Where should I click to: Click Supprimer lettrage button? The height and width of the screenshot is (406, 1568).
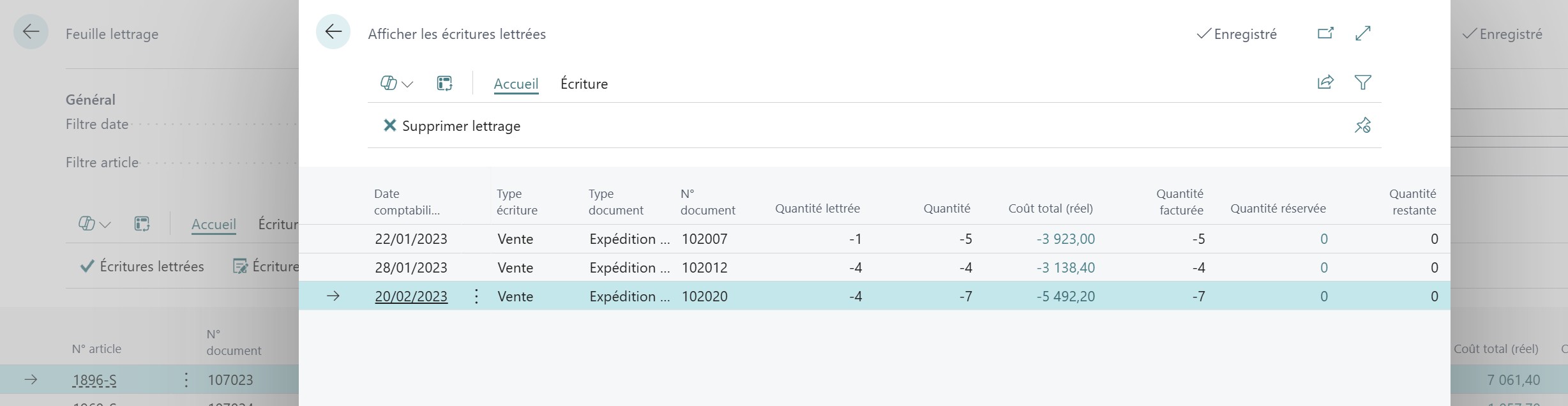[x=452, y=126]
